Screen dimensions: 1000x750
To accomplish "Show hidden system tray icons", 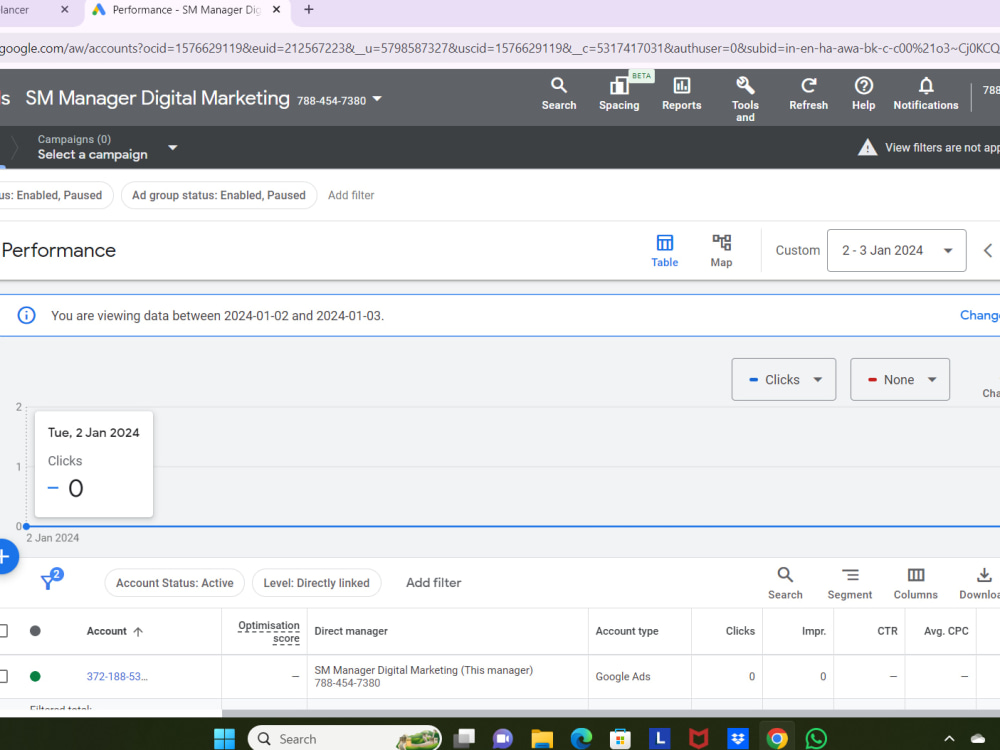I will pyautogui.click(x=949, y=739).
